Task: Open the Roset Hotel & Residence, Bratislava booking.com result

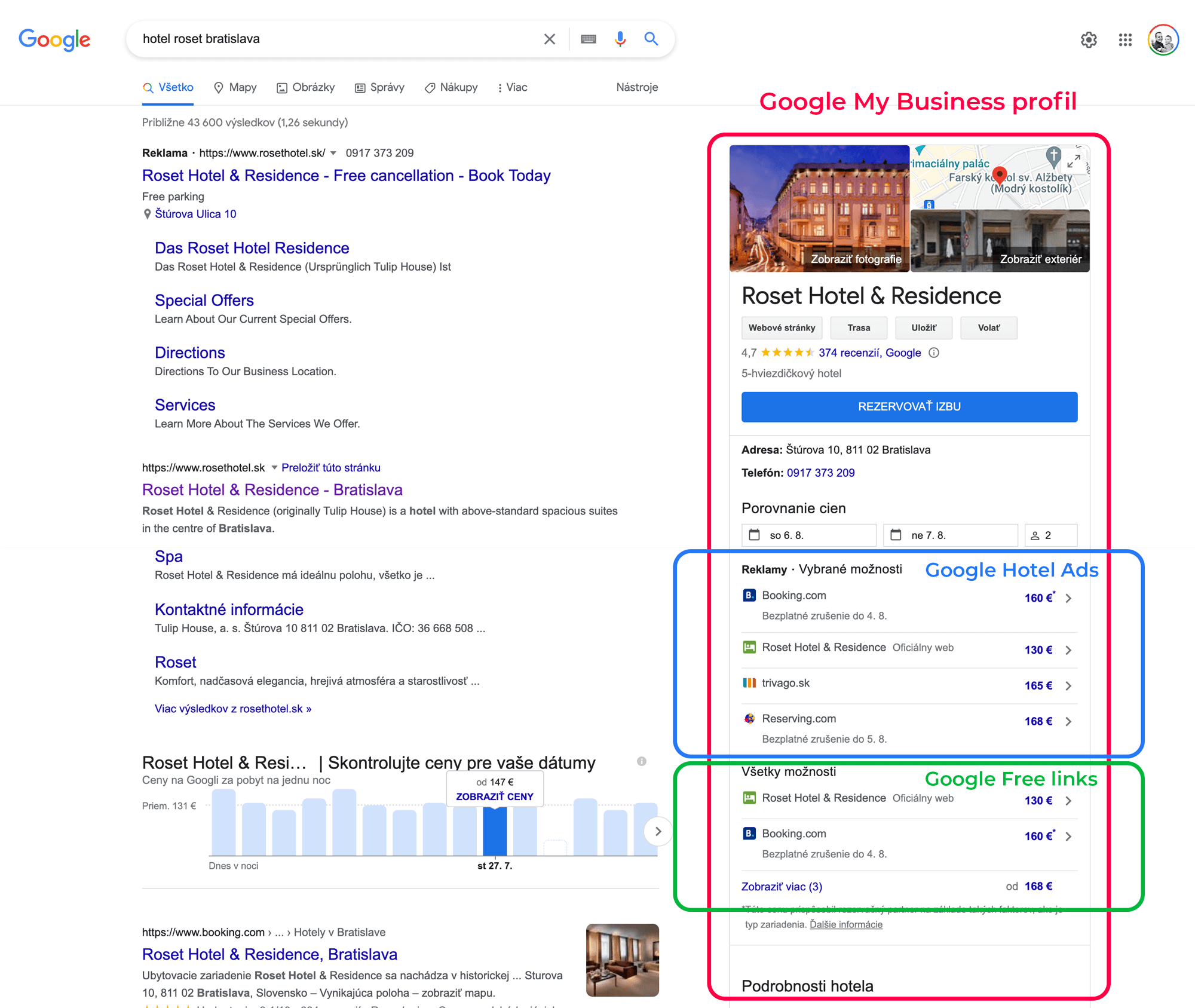Action: pyautogui.click(x=269, y=955)
